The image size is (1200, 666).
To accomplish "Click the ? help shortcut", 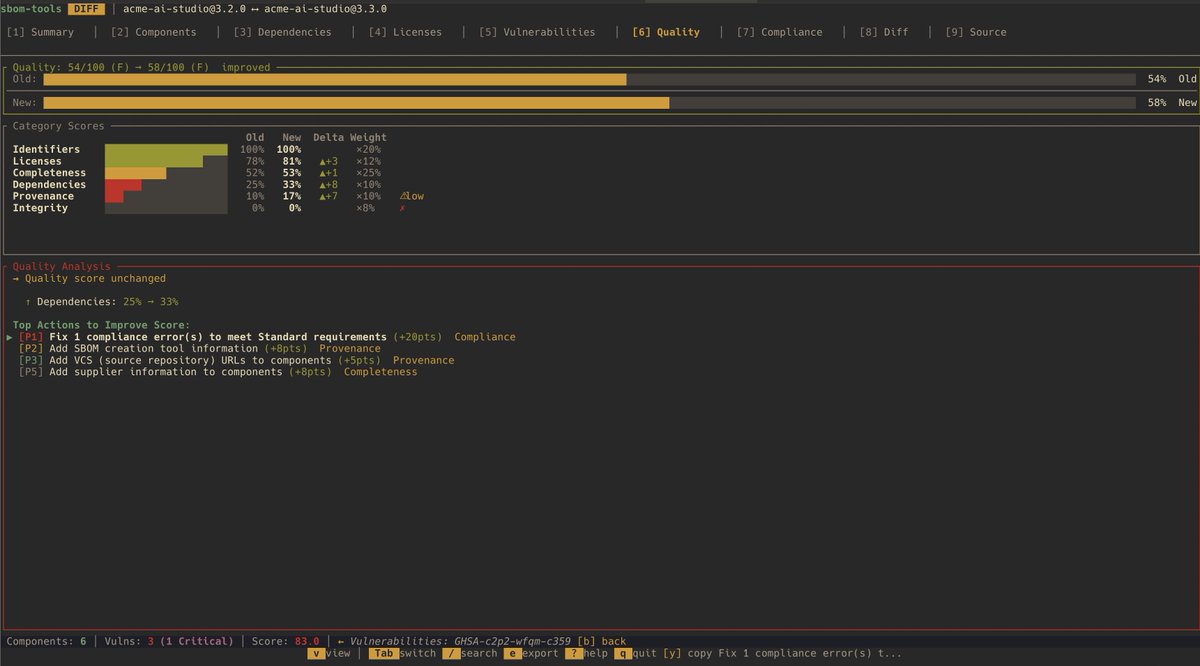I will click(586, 653).
